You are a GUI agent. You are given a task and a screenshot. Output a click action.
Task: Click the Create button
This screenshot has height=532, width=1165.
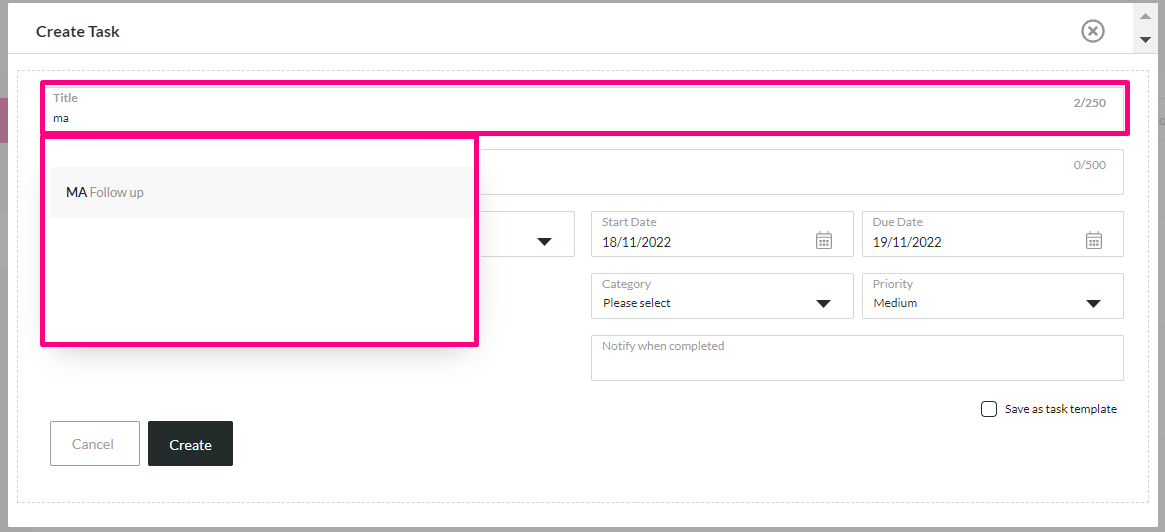[x=190, y=444]
